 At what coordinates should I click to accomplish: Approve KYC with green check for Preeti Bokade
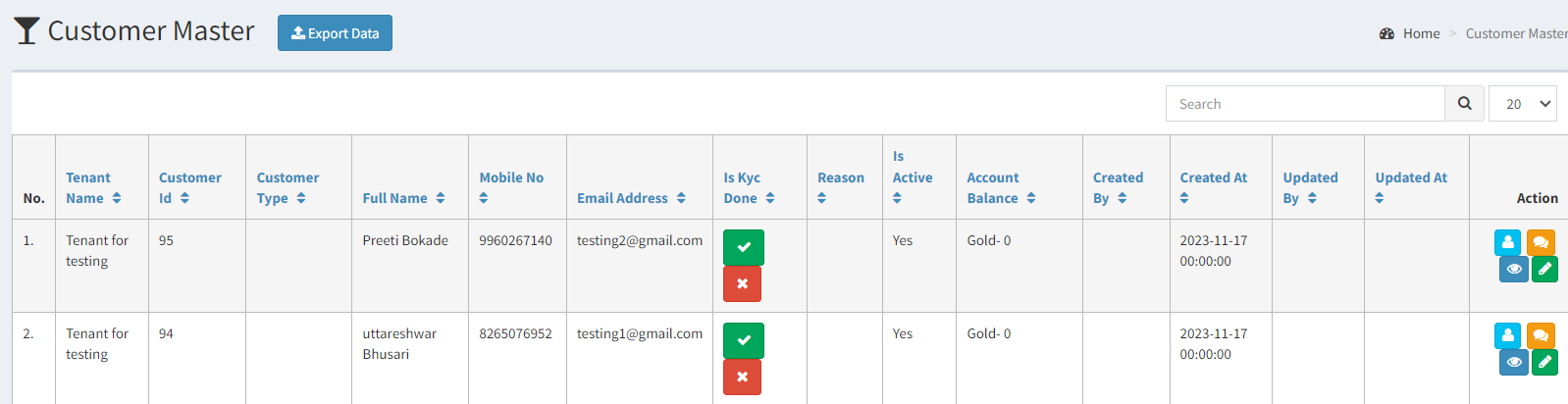tap(743, 247)
